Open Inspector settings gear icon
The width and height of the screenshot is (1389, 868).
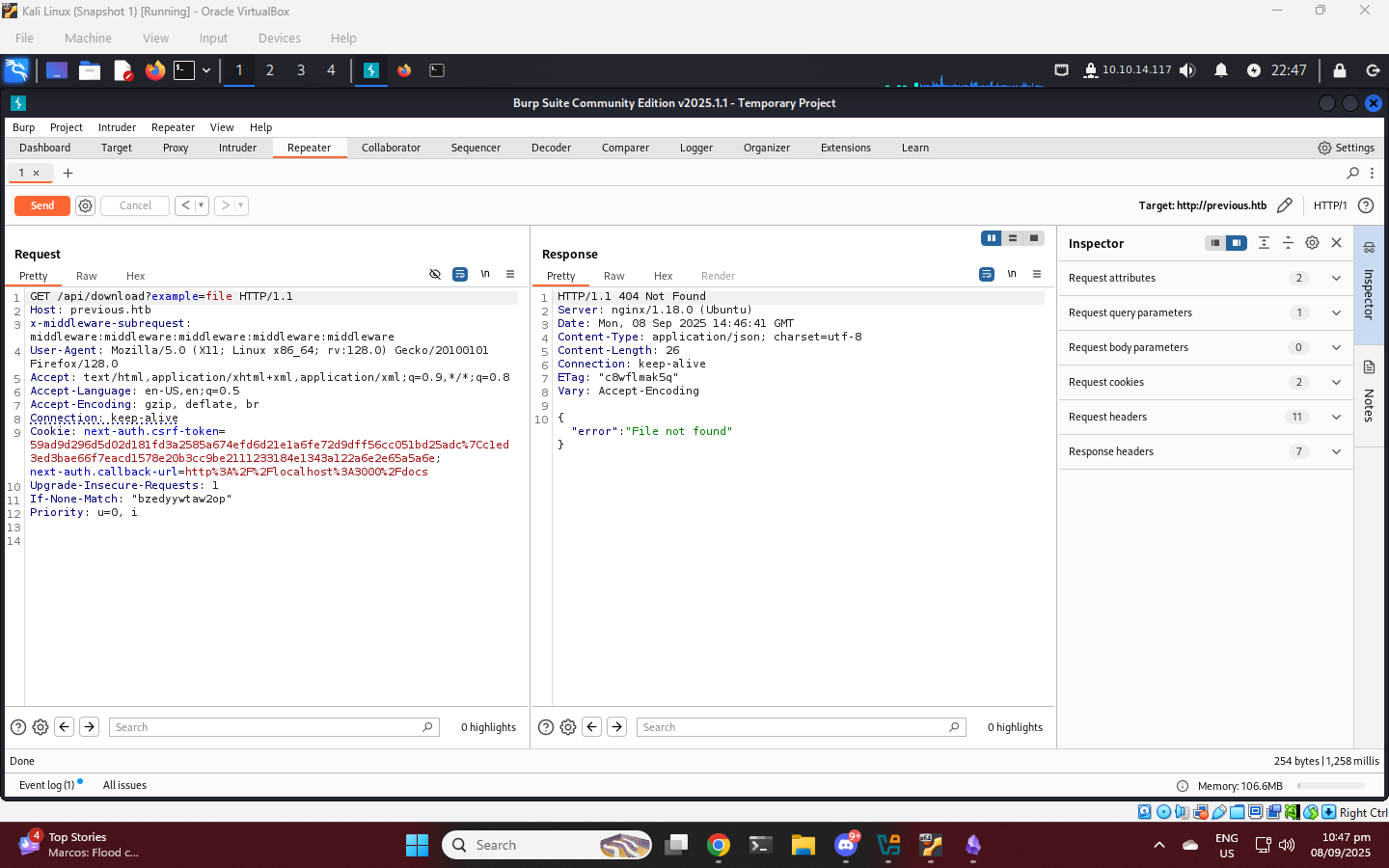pyautogui.click(x=1312, y=243)
